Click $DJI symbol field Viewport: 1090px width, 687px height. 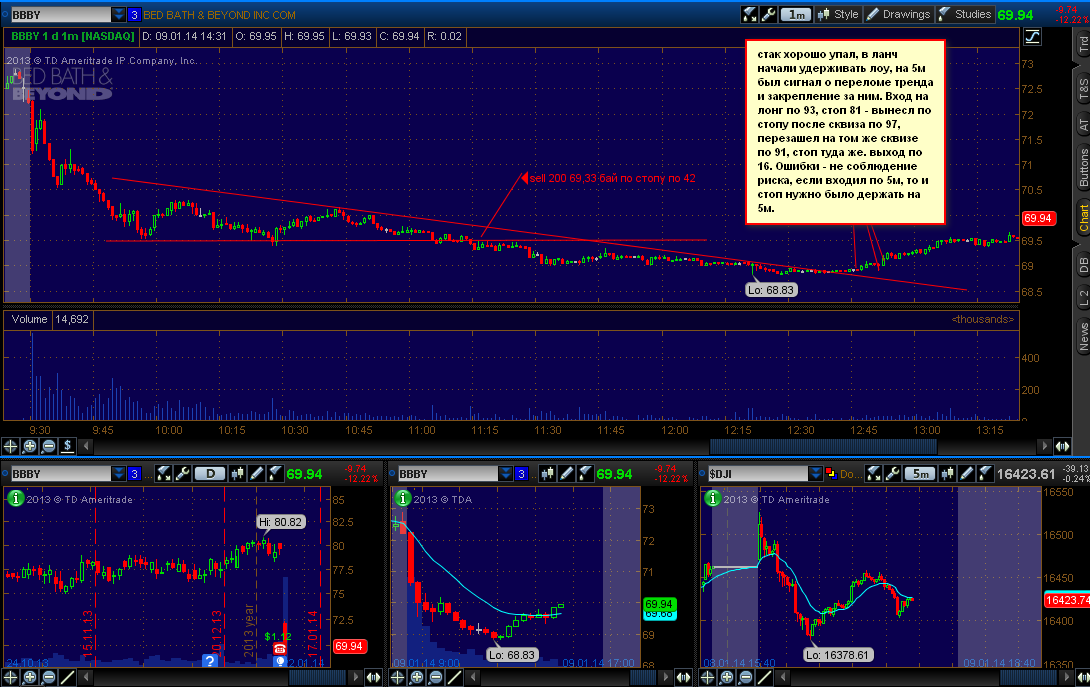(758, 474)
